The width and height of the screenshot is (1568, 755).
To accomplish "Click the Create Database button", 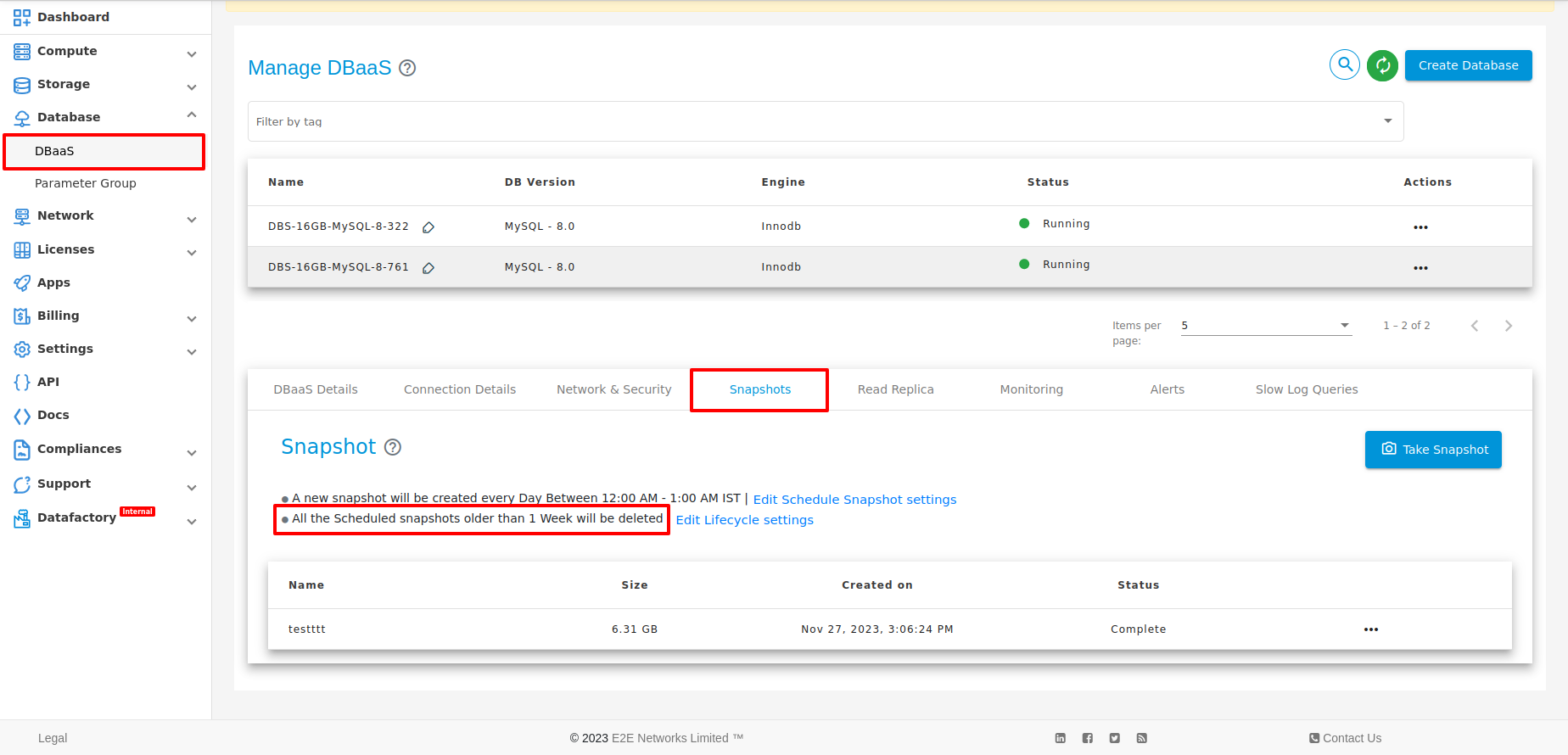I will coord(1469,65).
